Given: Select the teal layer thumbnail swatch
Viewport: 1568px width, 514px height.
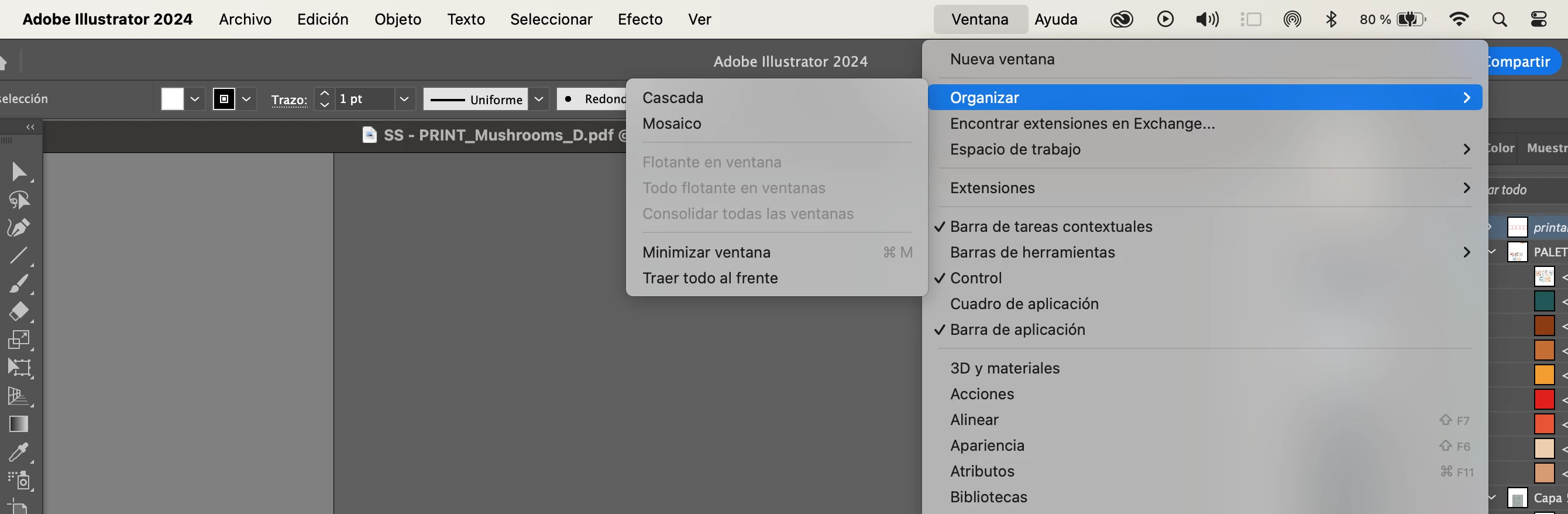Looking at the screenshot, I should [x=1543, y=301].
